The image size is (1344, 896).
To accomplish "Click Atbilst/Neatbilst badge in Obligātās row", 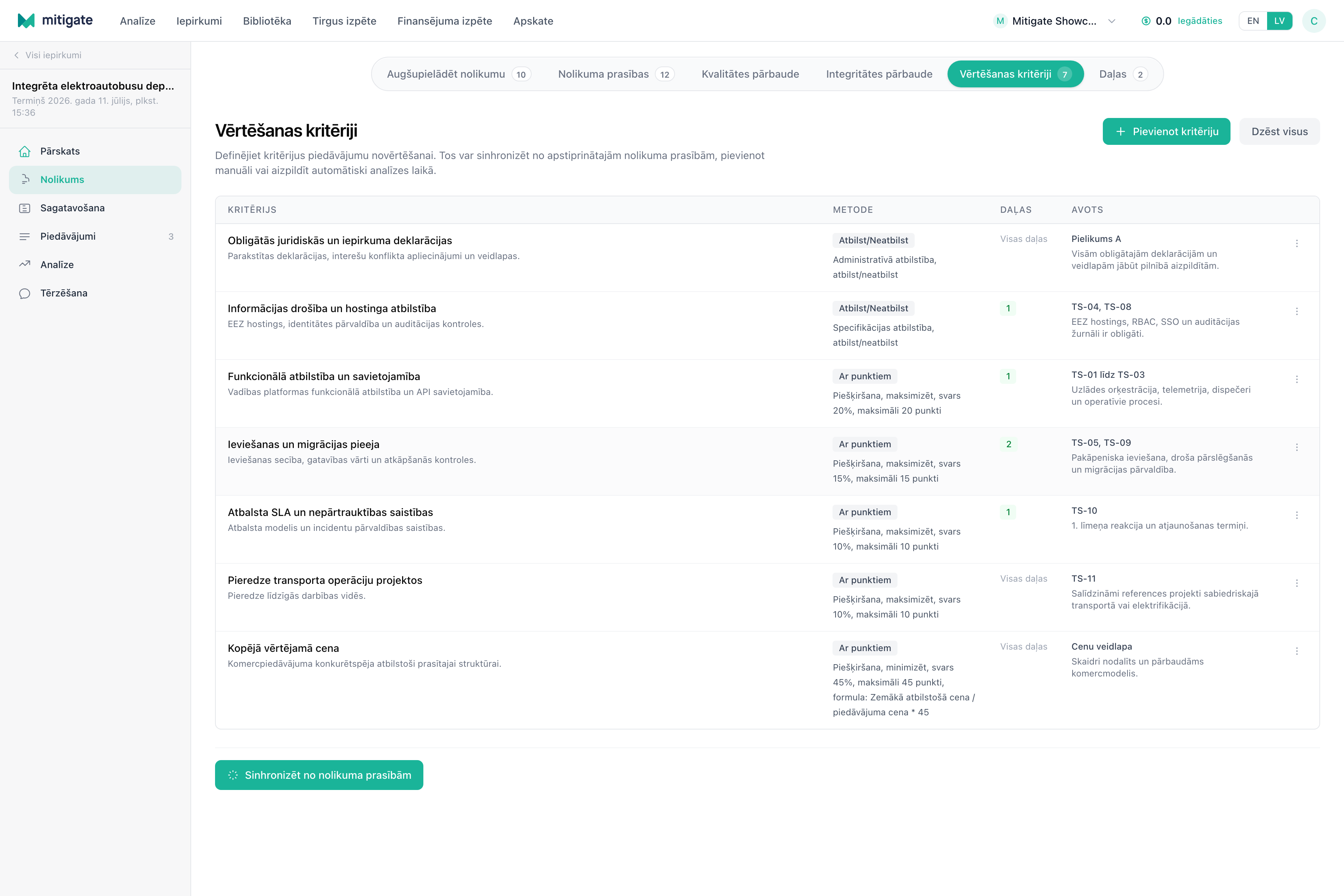I will click(873, 240).
